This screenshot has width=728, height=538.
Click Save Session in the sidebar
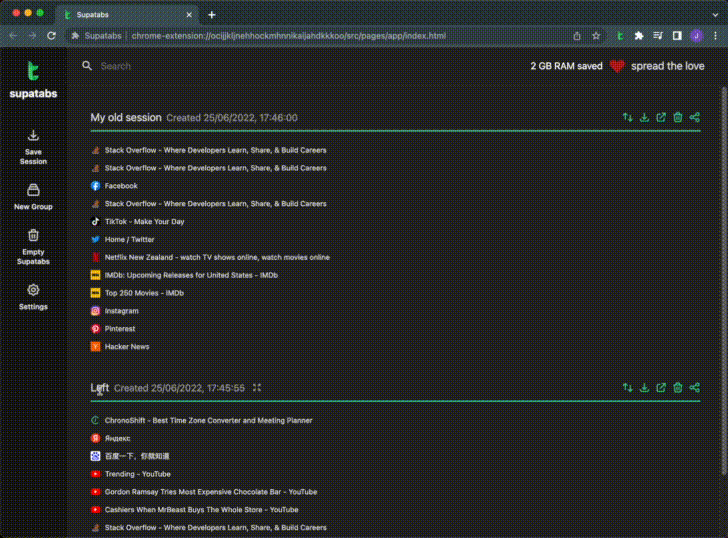[33, 147]
